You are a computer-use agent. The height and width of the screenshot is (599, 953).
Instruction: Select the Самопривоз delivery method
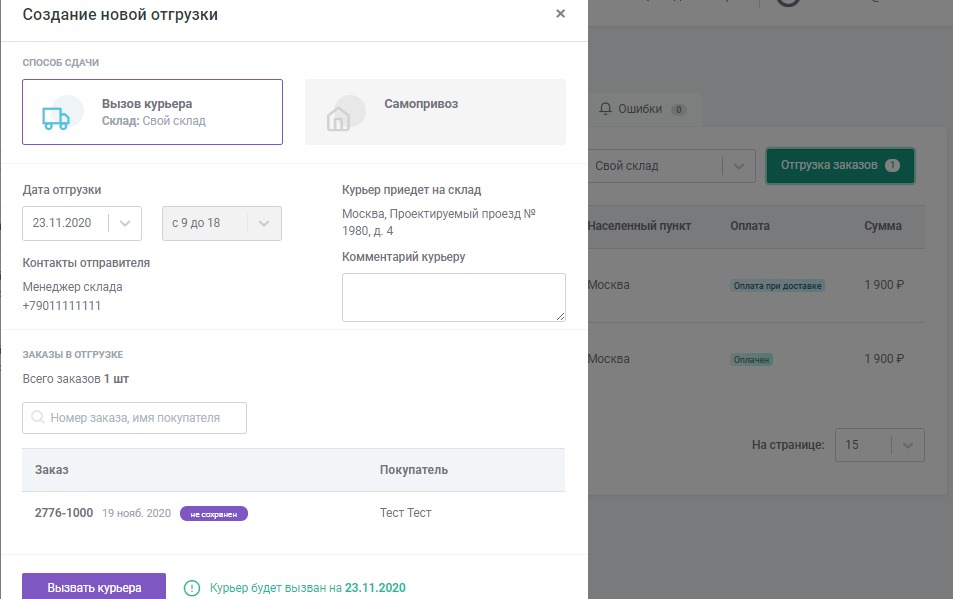(x=435, y=112)
